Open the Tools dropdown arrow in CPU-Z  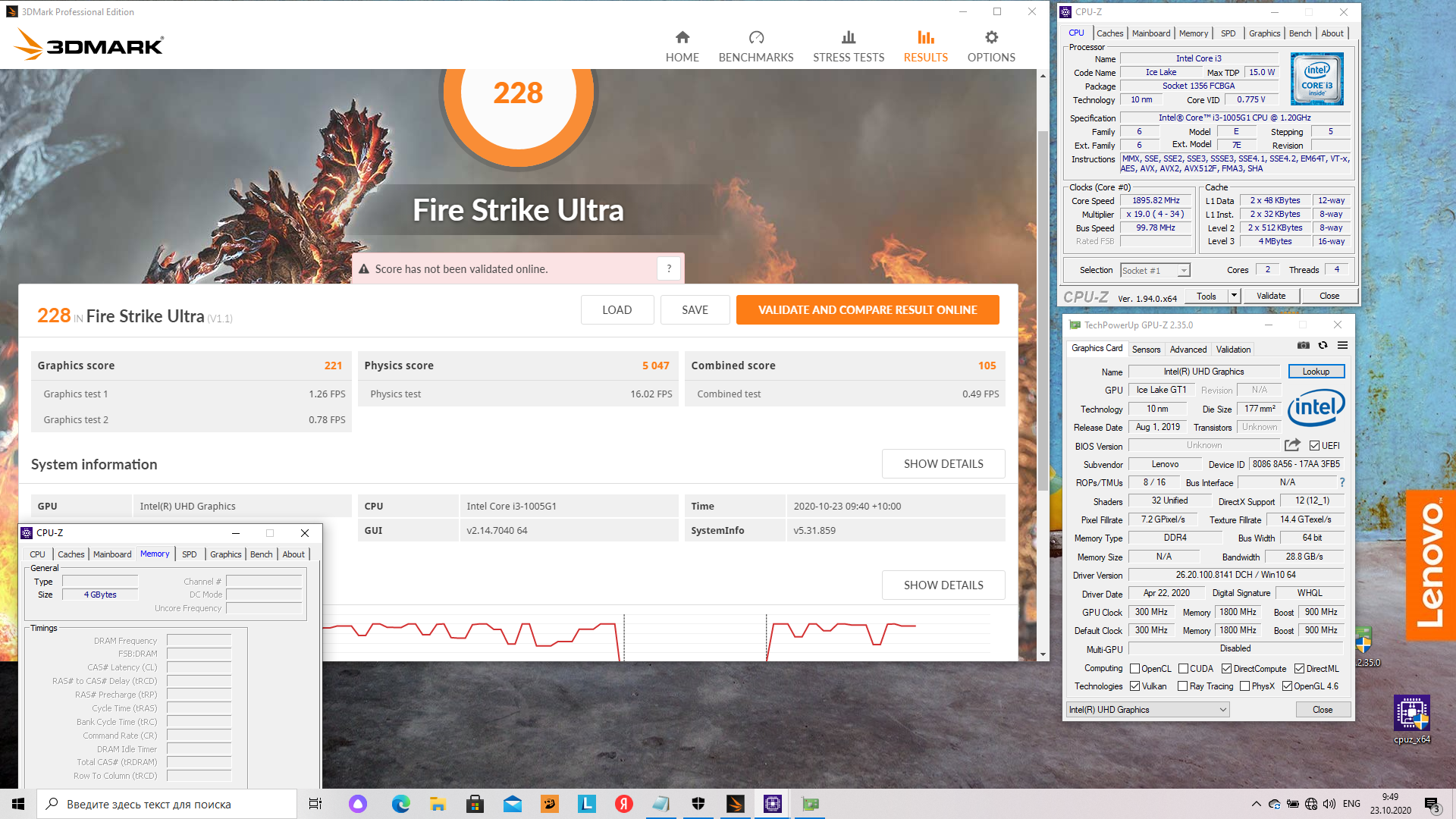coord(1234,296)
